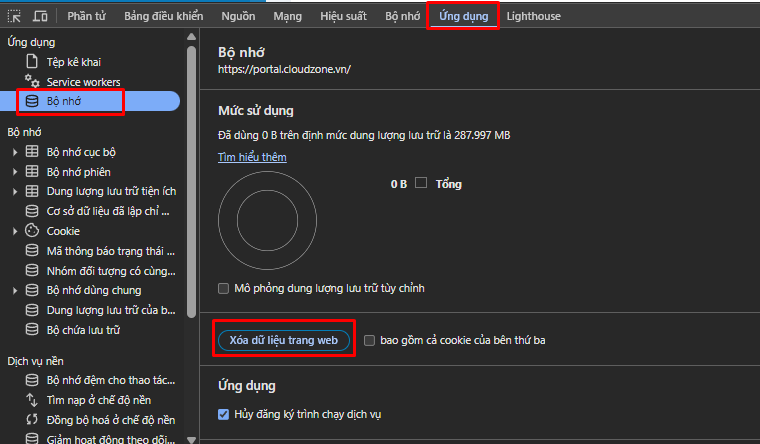Click the Dung lượng lưu trữ tiện ích icon
The height and width of the screenshot is (444, 760).
coord(32,191)
